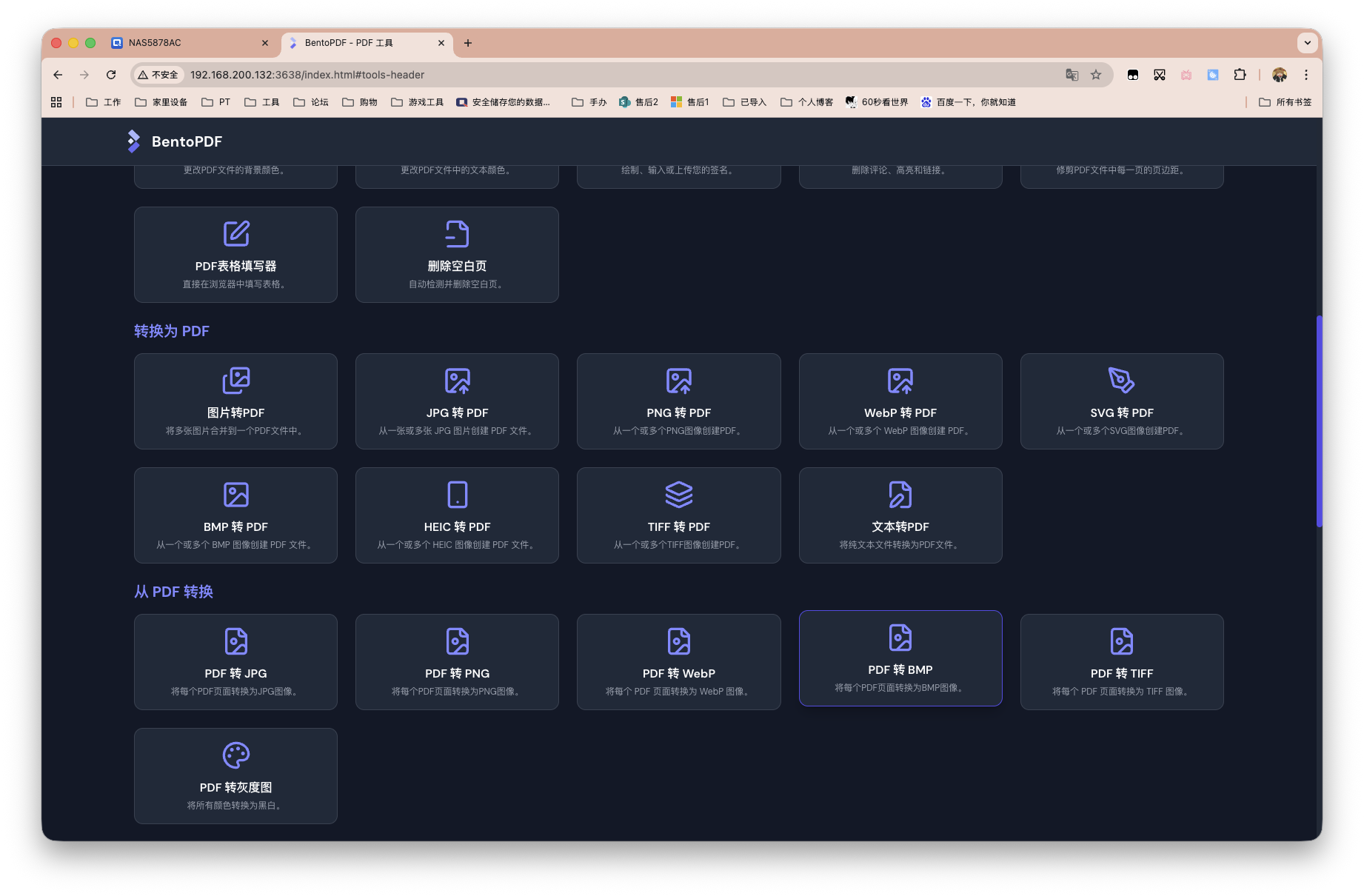The height and width of the screenshot is (896, 1364).
Task: Choose the TIFF 转 PDF layers icon
Action: point(678,495)
